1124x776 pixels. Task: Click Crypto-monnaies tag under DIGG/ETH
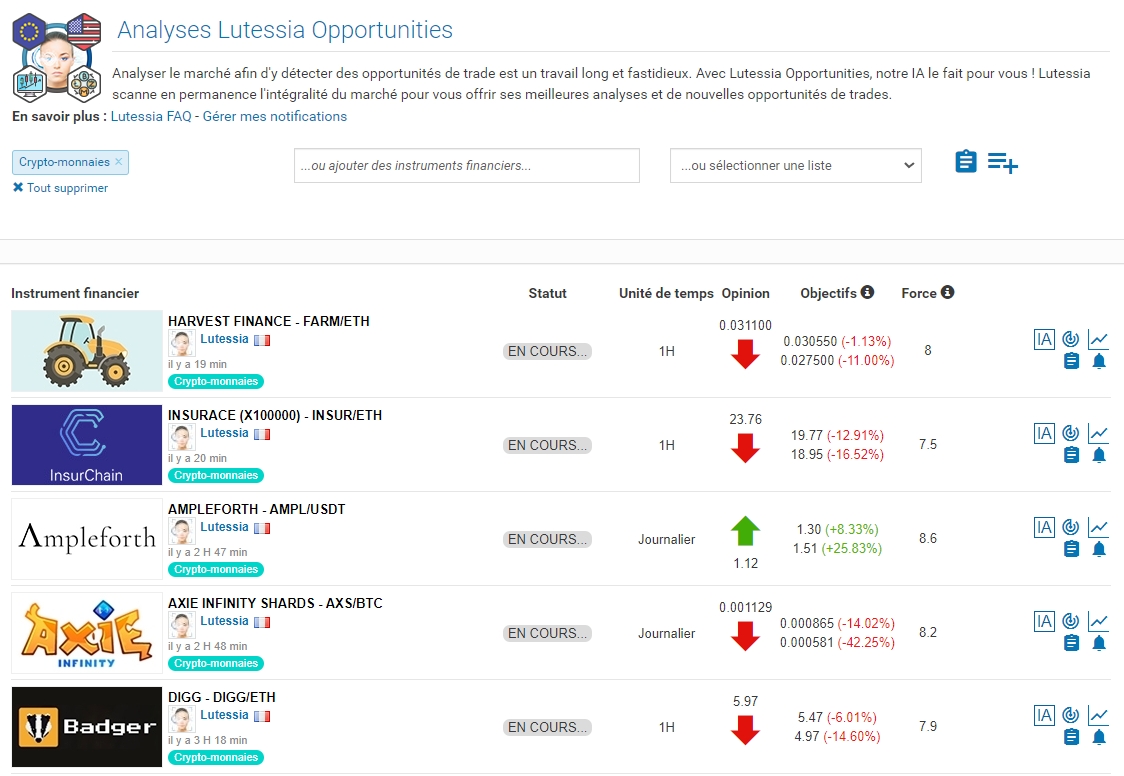216,757
